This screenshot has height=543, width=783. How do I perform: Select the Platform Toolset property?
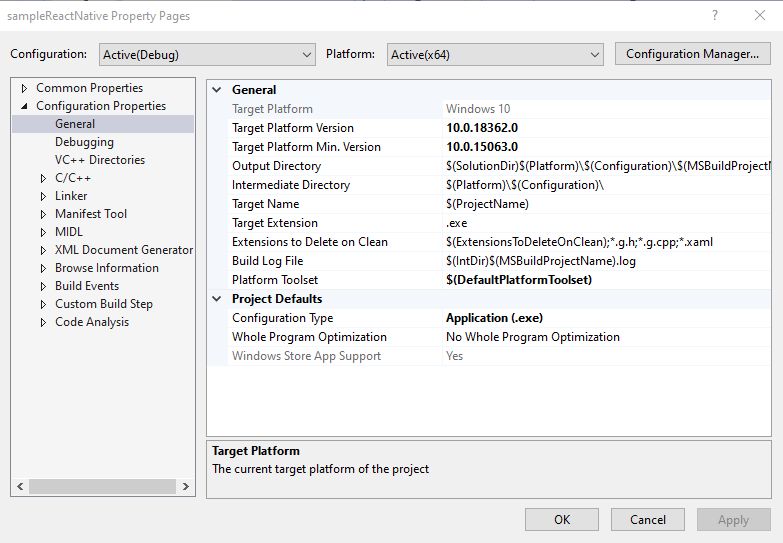[x=275, y=280]
